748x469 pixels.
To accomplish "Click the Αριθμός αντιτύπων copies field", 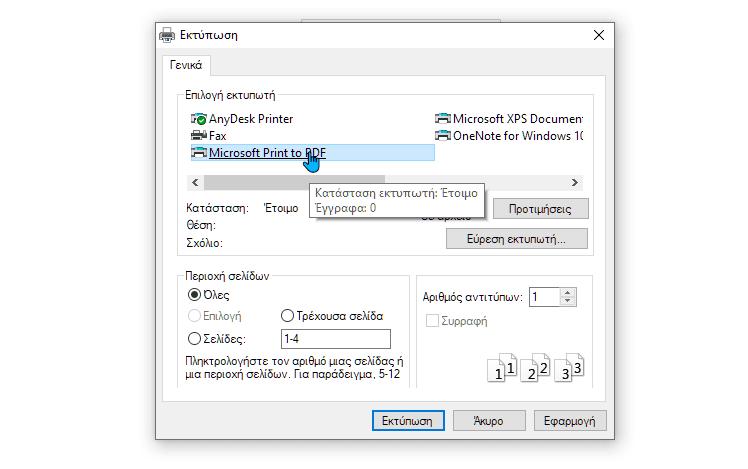I will click(x=544, y=297).
